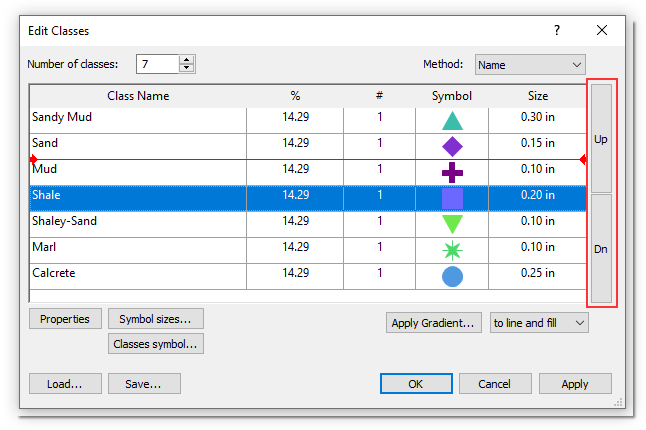Save the classes to file
The image size is (646, 430).
coord(144,383)
